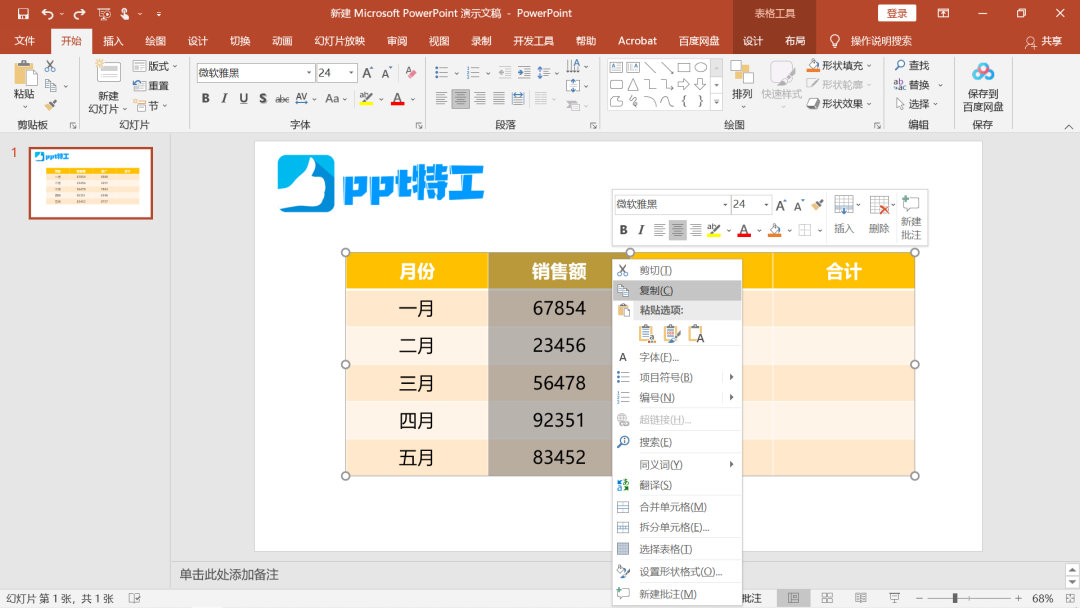Toggle left alignment in ribbon paragraph group

pos(442,98)
